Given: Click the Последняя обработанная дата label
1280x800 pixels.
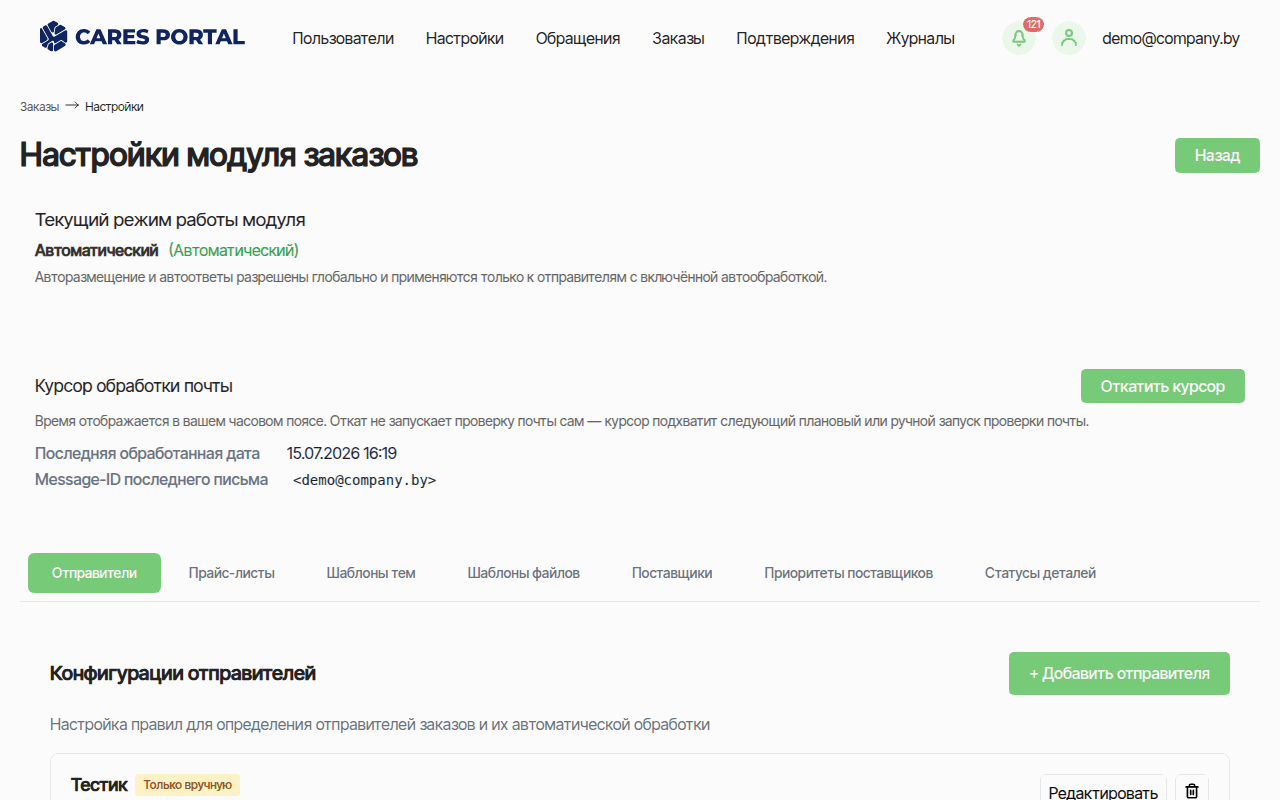Looking at the screenshot, I should 147,453.
